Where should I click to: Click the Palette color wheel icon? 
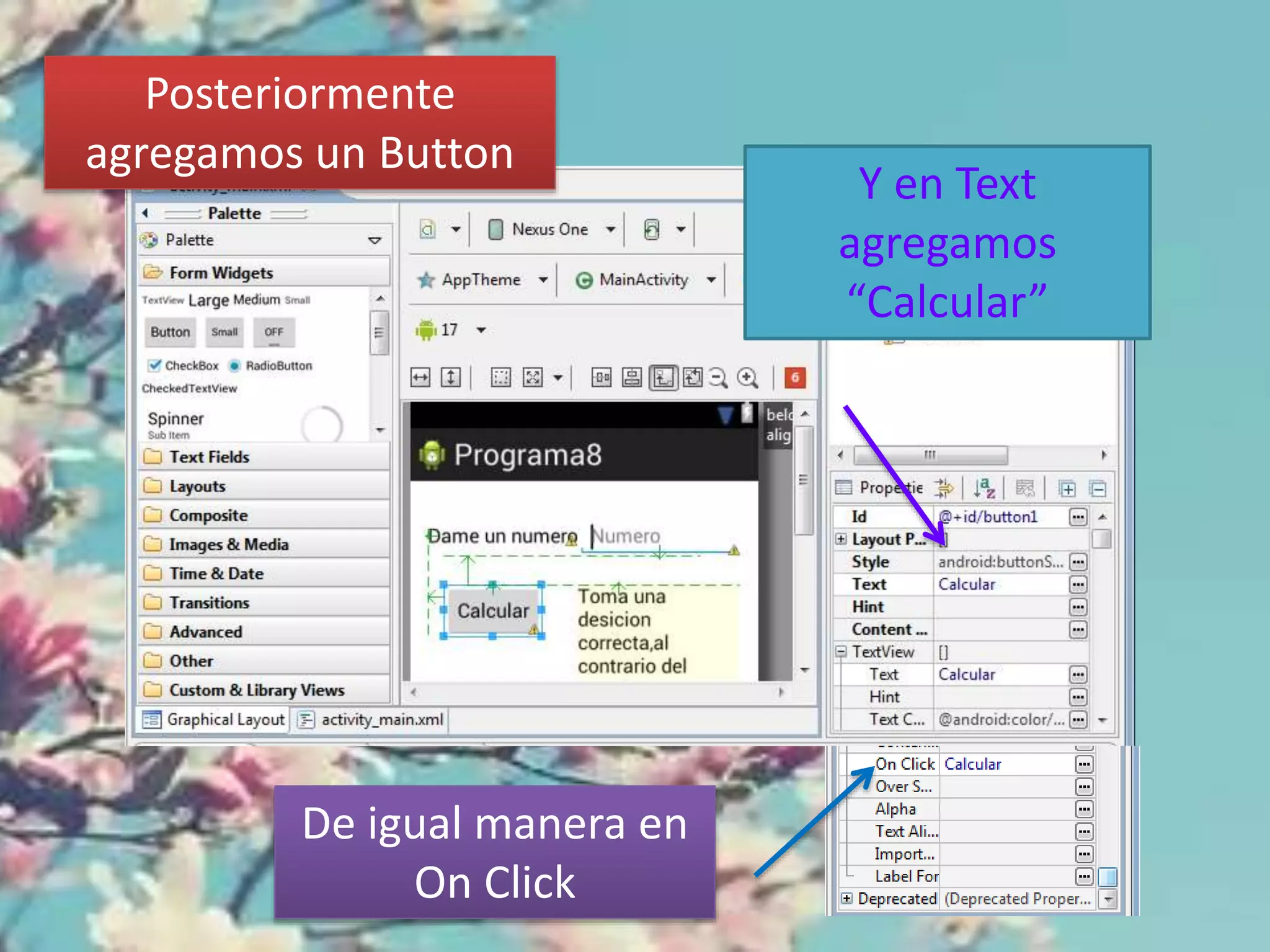[x=149, y=240]
